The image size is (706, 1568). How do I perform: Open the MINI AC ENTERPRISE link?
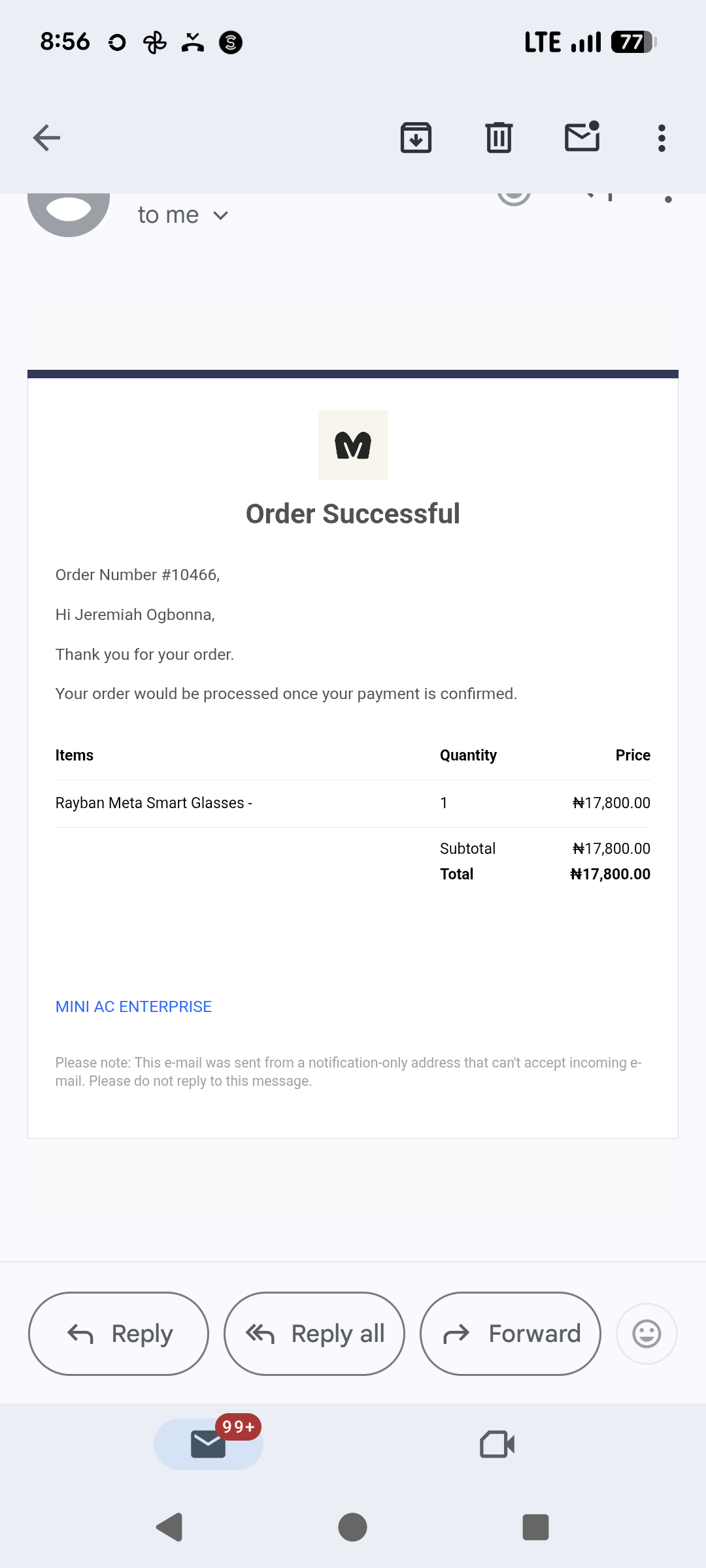click(133, 1007)
